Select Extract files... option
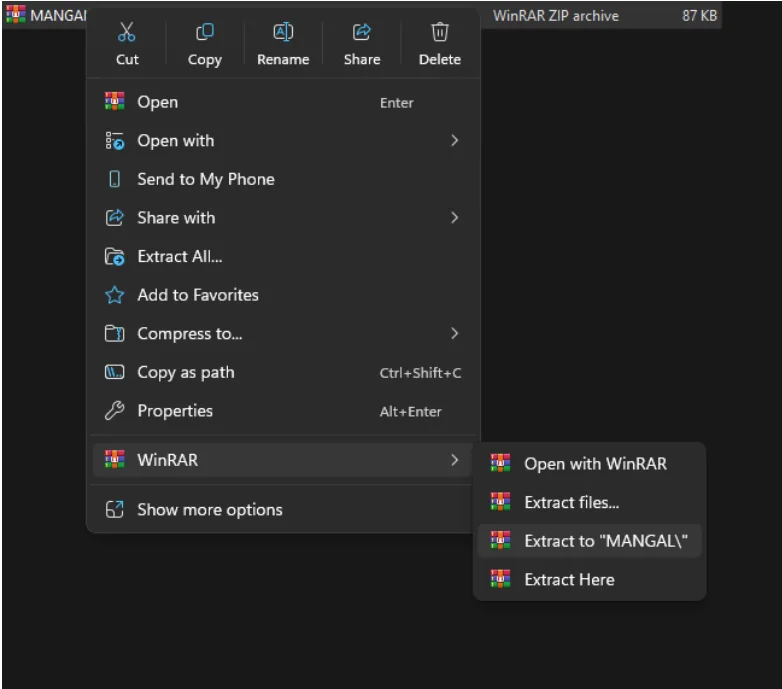This screenshot has height=689, width=782. point(571,502)
